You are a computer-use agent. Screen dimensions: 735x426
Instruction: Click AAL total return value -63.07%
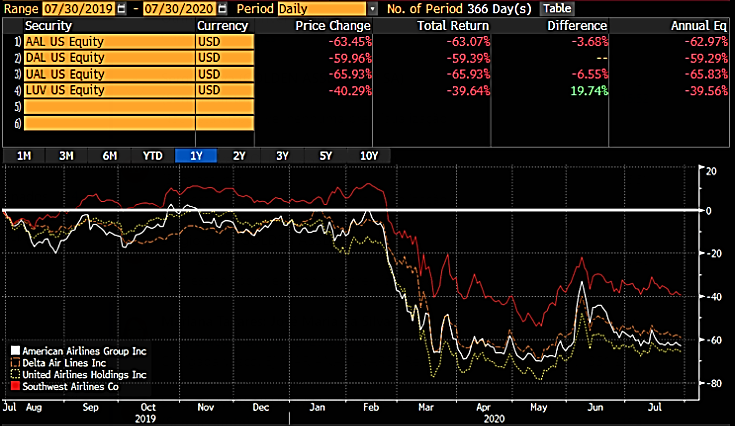click(x=468, y=42)
